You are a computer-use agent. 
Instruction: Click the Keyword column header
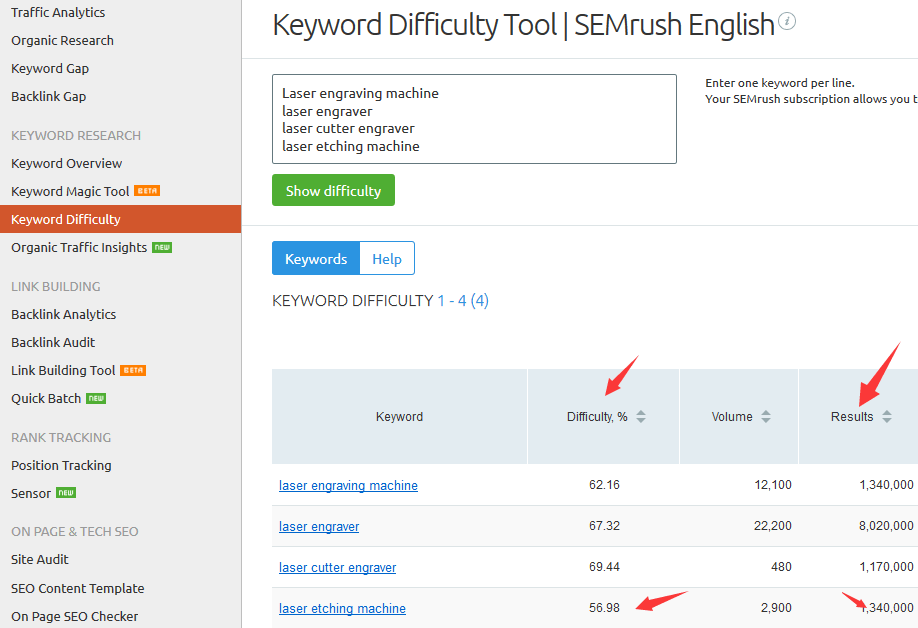pos(399,417)
